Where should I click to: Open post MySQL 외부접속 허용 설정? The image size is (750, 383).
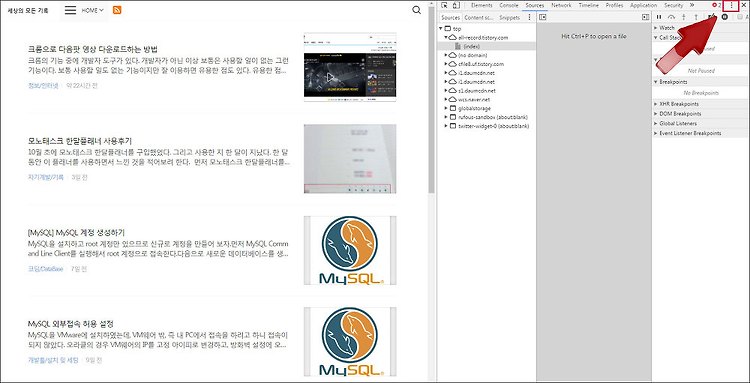(x=70, y=324)
